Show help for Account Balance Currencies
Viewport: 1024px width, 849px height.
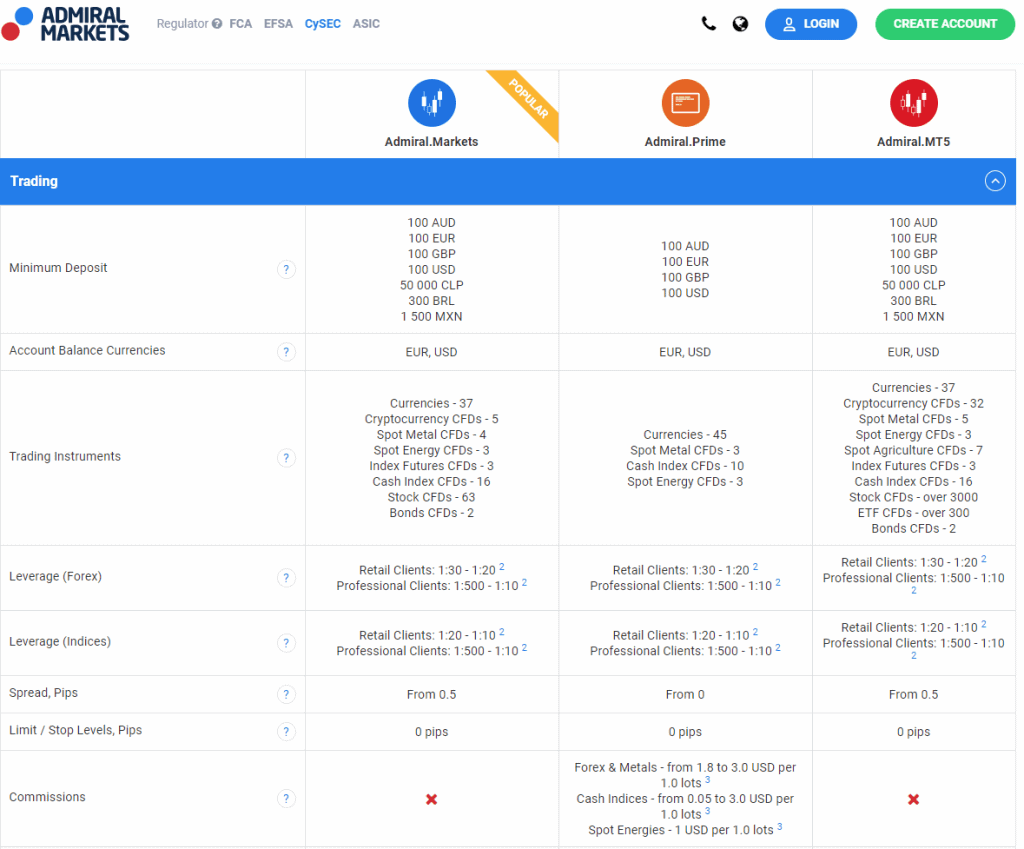286,352
